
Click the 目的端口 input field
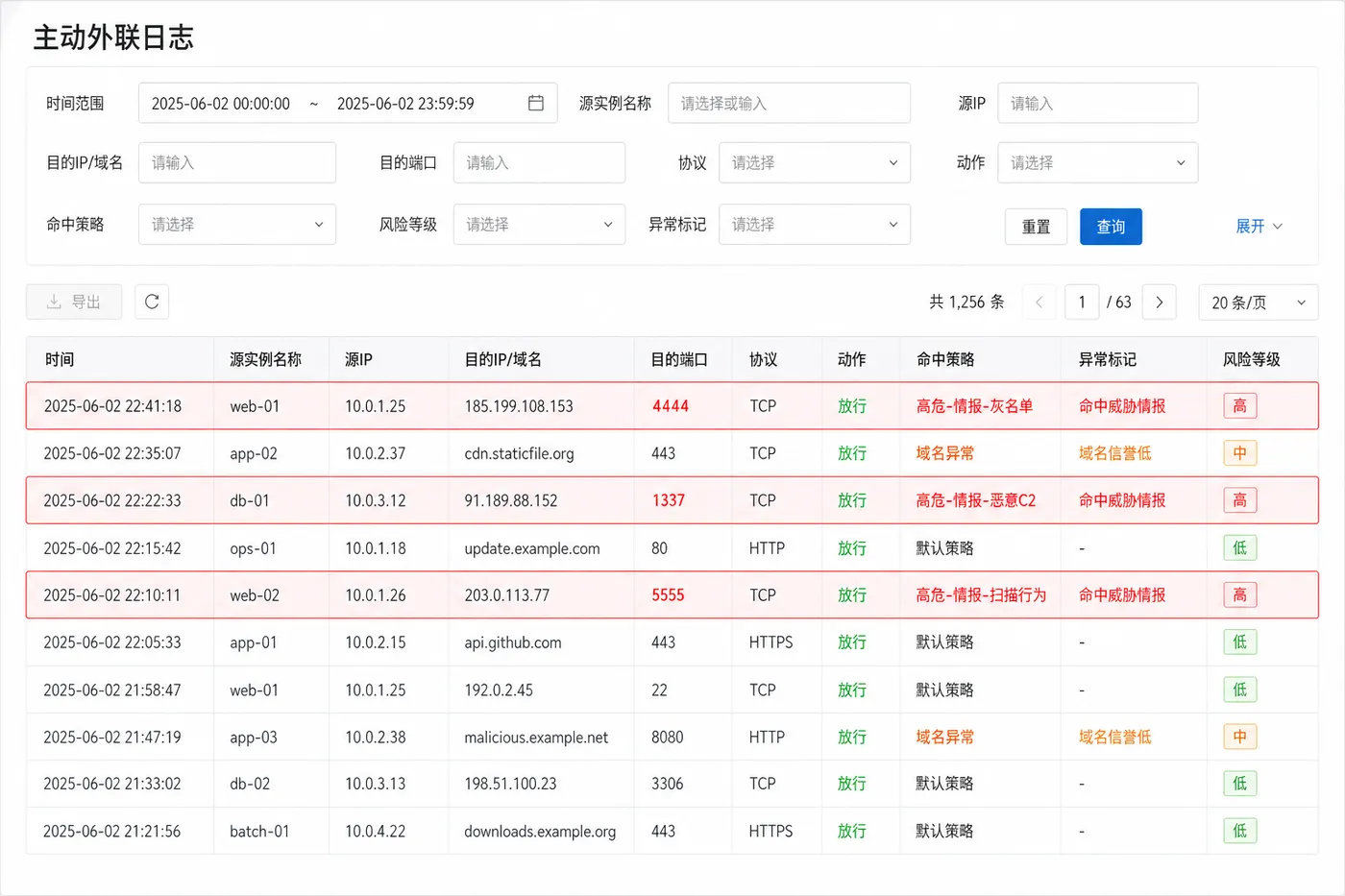pos(539,163)
